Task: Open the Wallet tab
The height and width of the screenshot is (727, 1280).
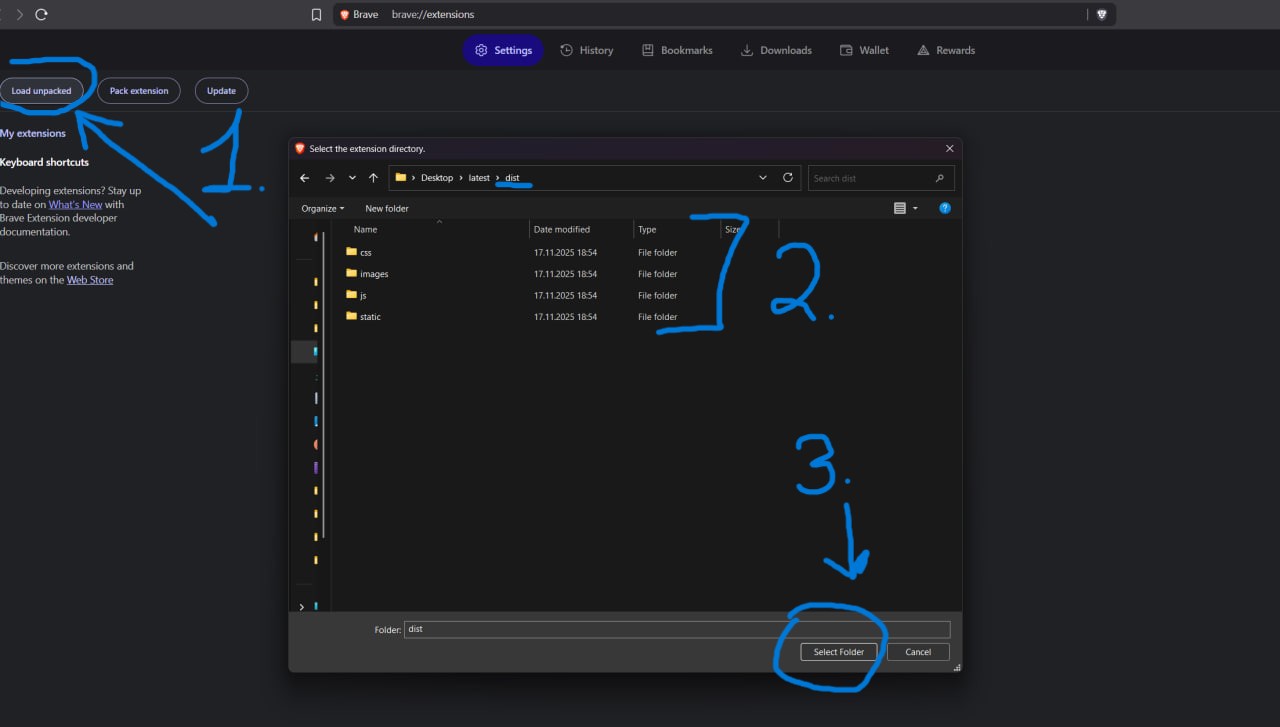Action: pyautogui.click(x=864, y=50)
